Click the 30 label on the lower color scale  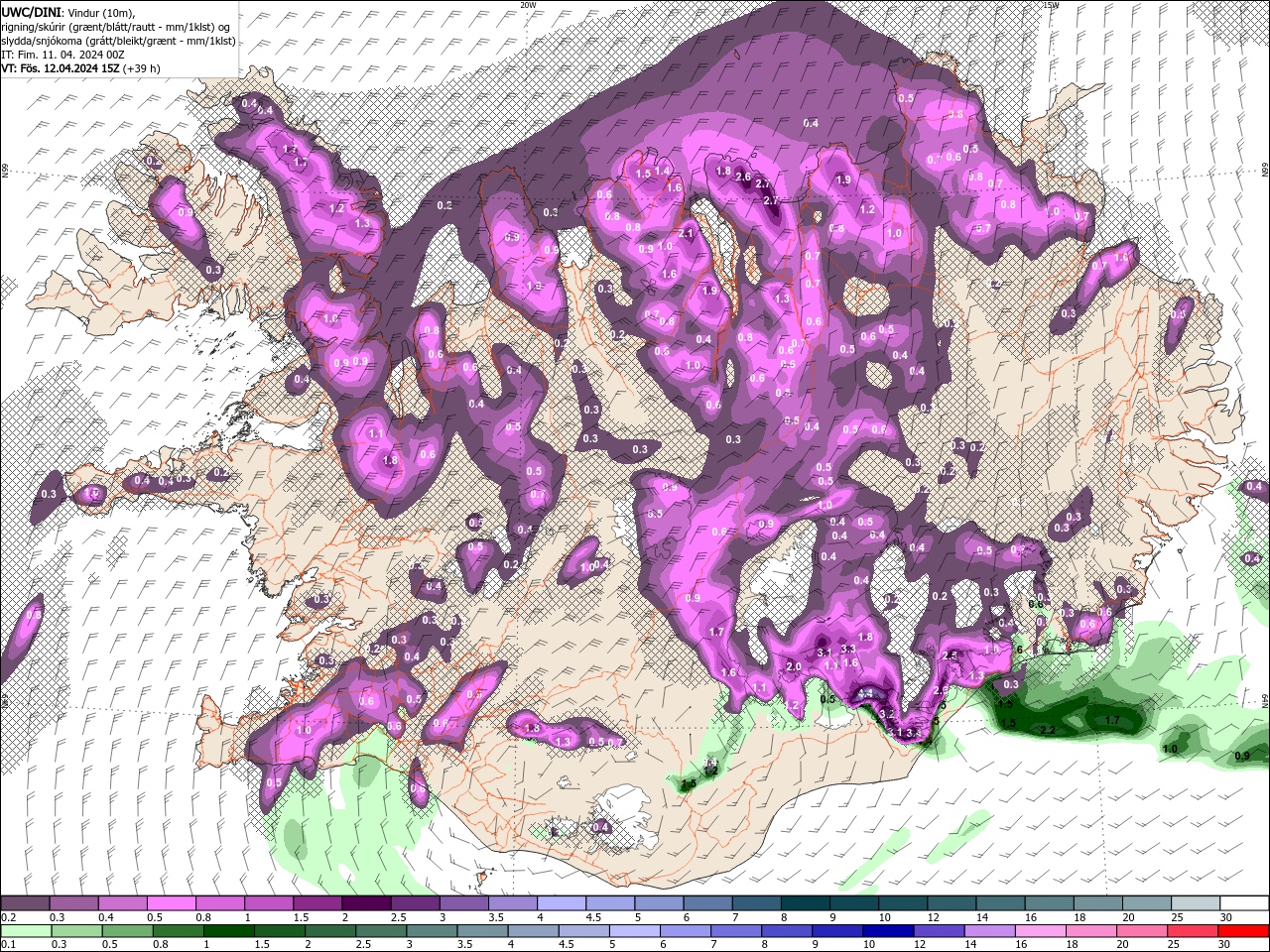[x=1224, y=943]
